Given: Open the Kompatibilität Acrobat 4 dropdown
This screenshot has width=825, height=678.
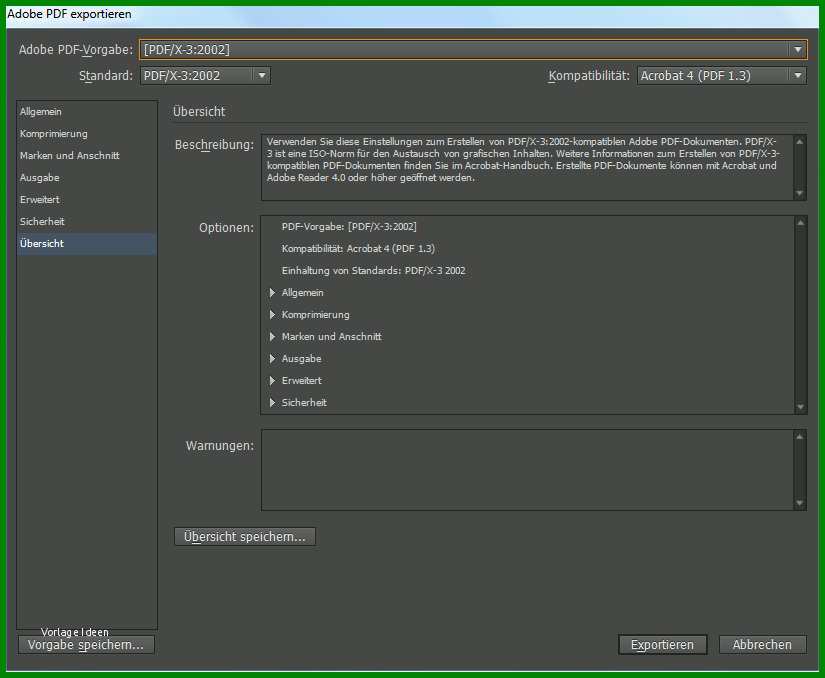Looking at the screenshot, I should 721,76.
